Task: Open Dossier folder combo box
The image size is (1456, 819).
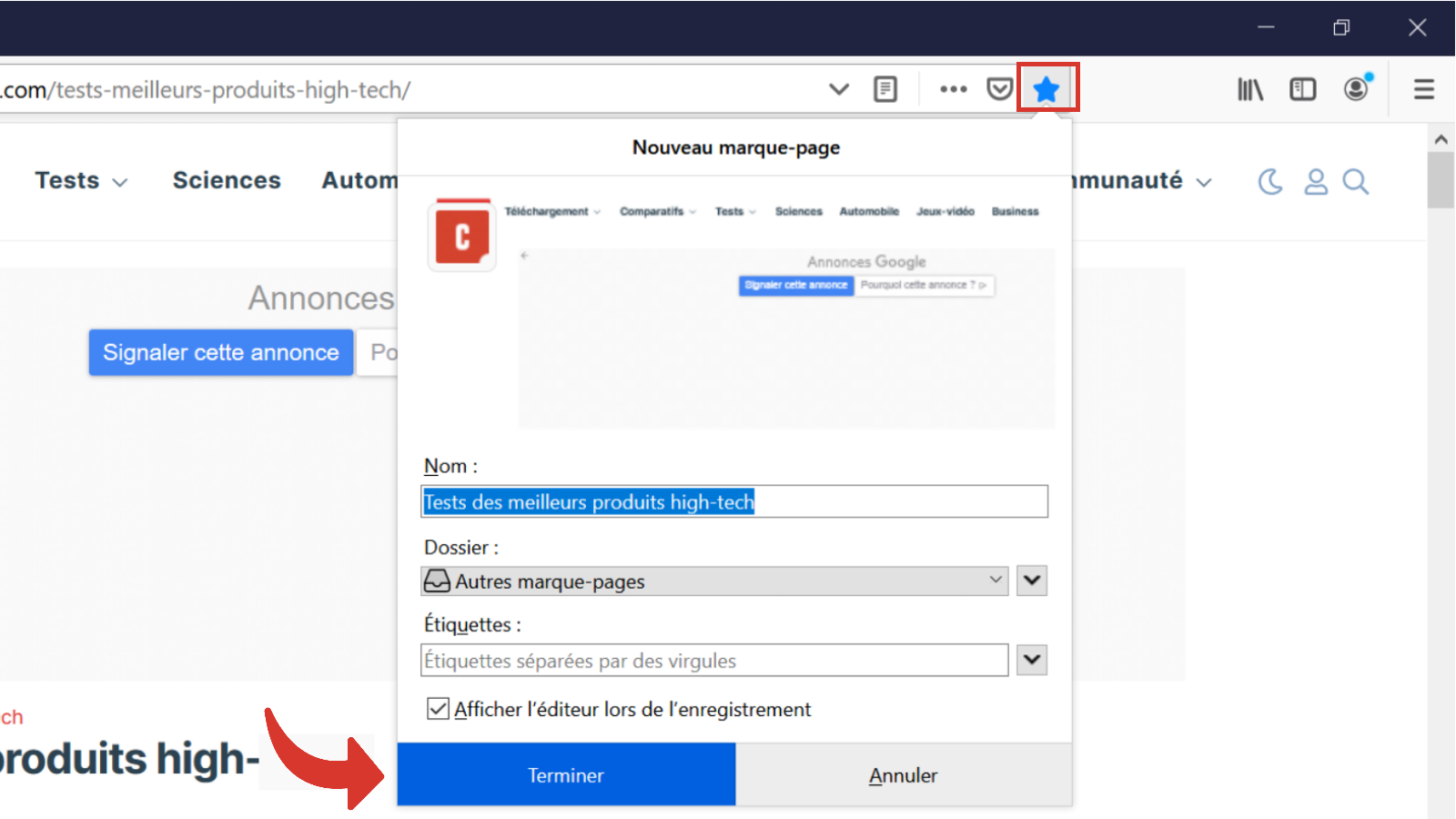Action: point(714,581)
